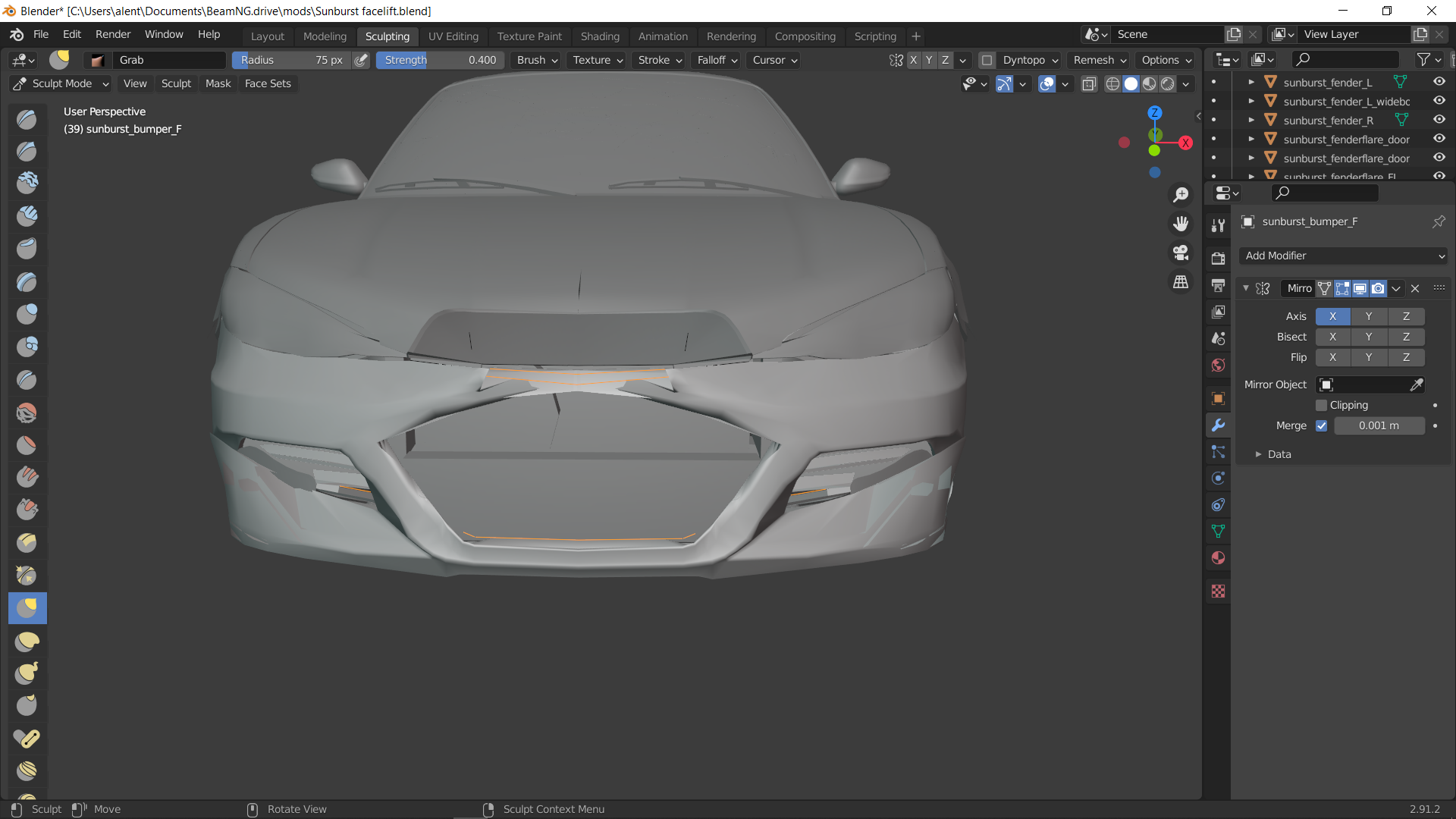Select the Pose brush tool

click(27, 738)
